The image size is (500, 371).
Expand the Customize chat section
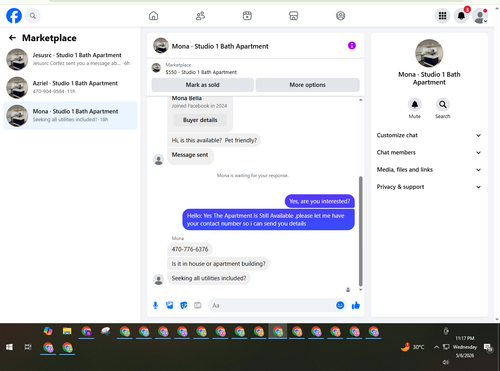(429, 135)
